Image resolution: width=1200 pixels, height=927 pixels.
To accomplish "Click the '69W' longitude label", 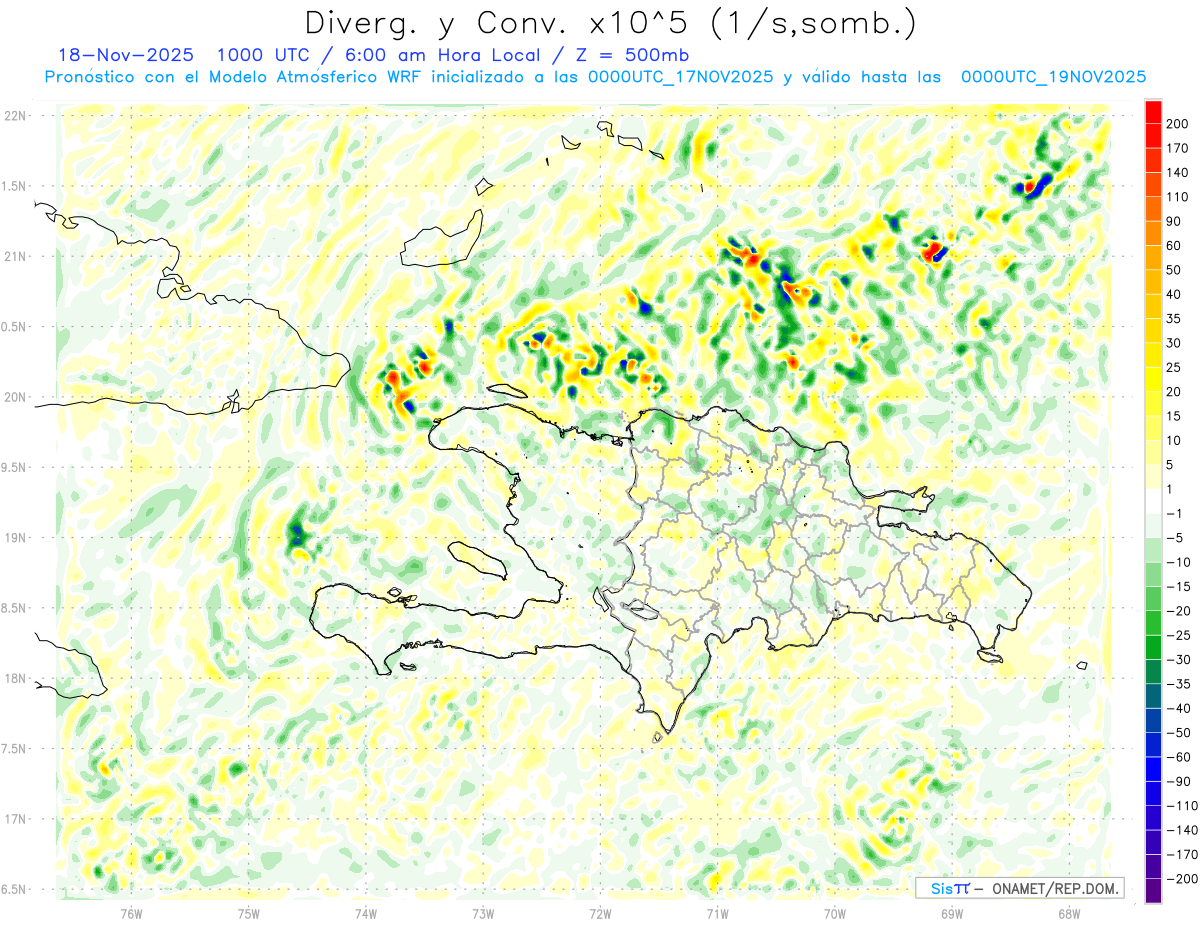I will click(x=951, y=913).
